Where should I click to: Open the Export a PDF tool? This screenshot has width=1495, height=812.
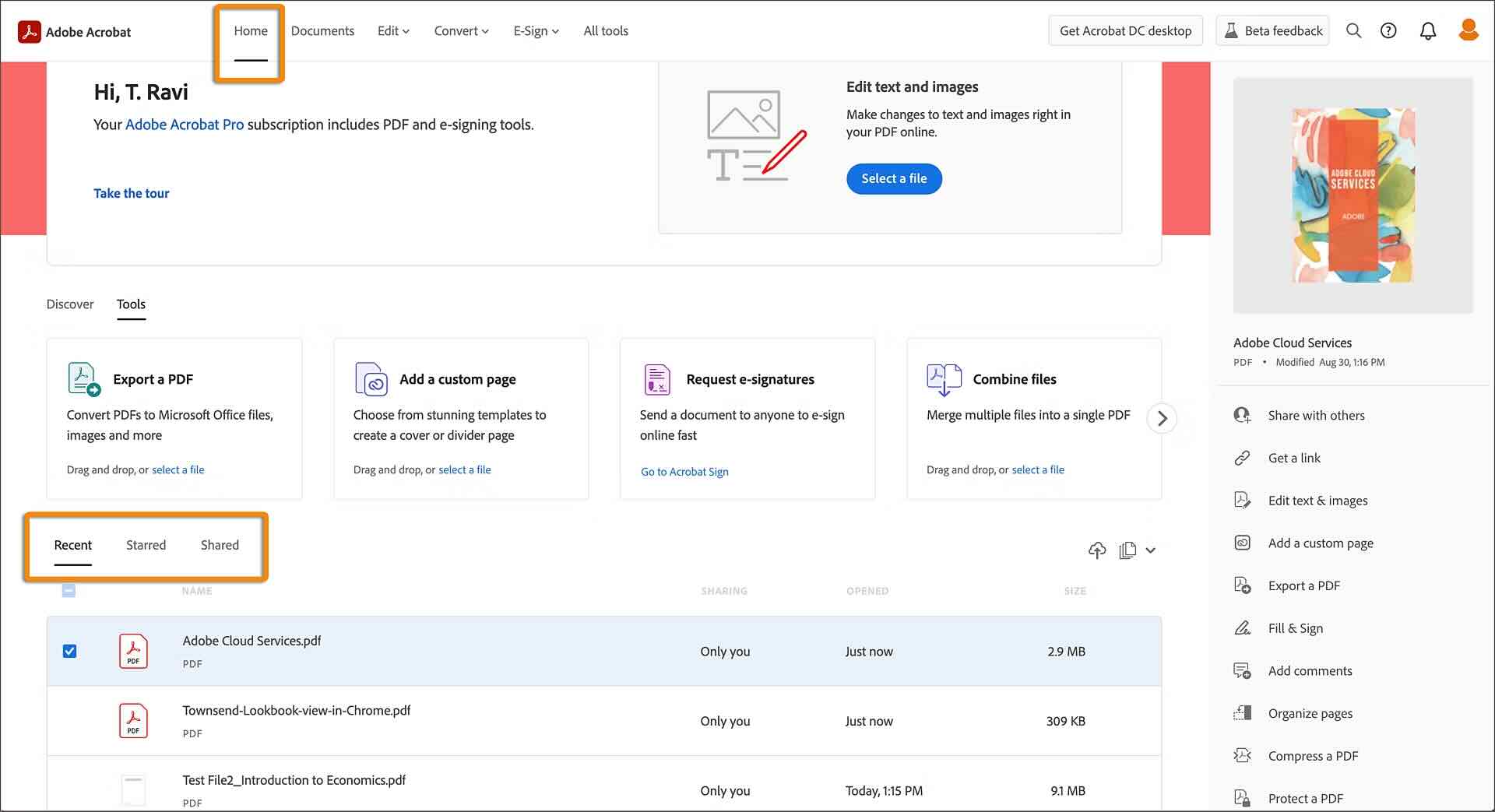pos(153,379)
